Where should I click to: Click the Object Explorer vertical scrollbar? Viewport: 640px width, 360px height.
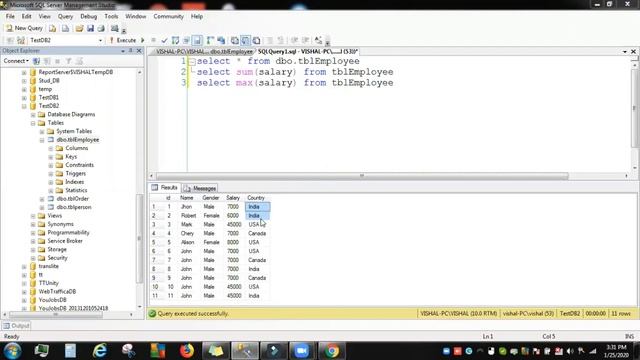pyautogui.click(x=140, y=239)
